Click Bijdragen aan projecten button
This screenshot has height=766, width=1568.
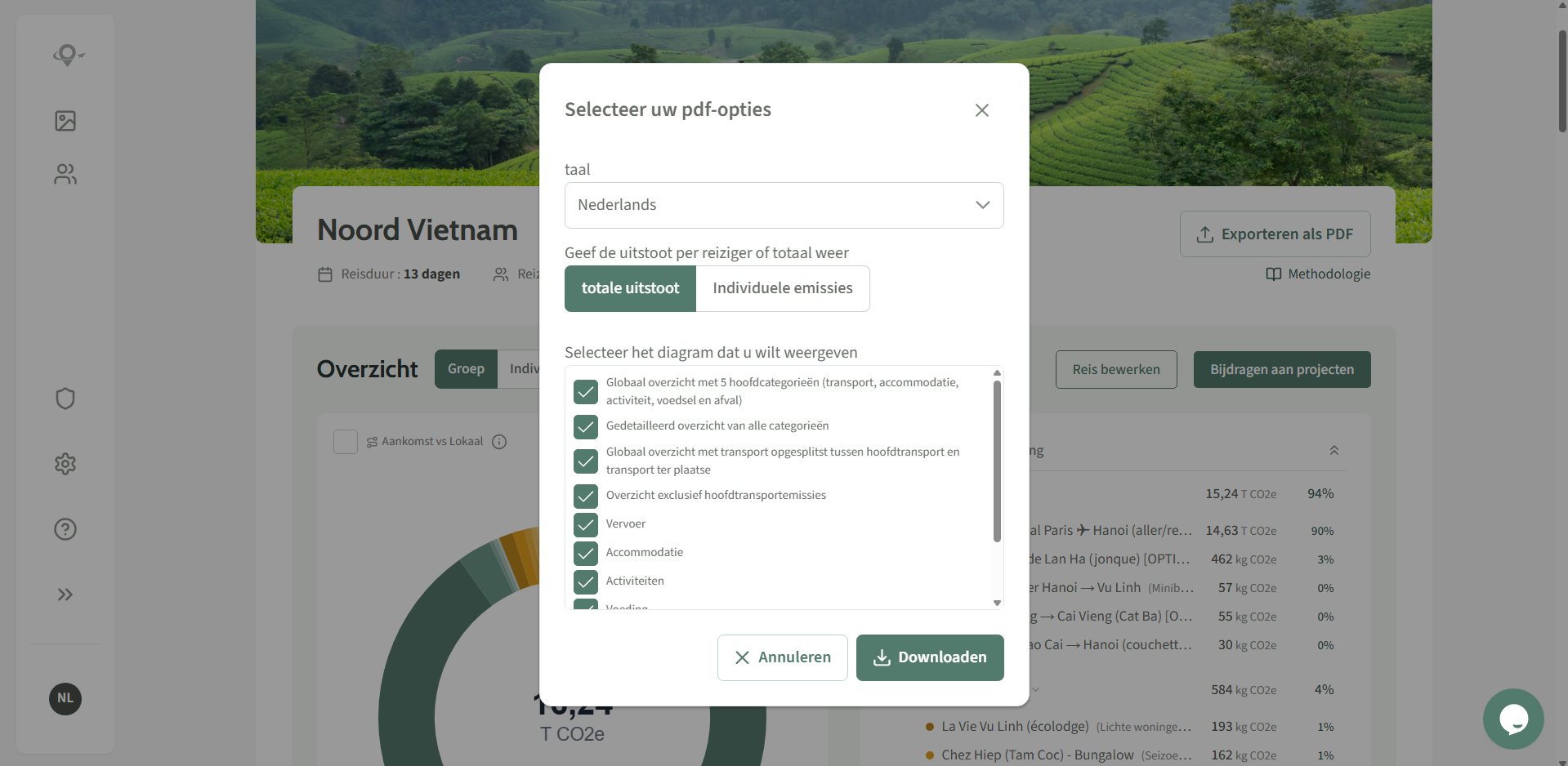pyautogui.click(x=1282, y=369)
